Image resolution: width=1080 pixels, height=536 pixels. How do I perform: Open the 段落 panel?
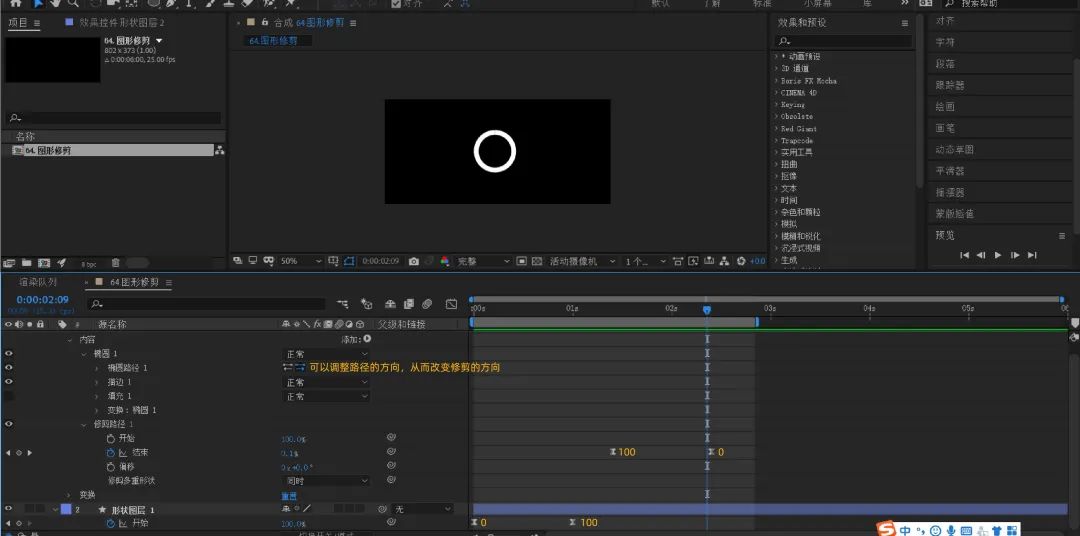tap(945, 63)
